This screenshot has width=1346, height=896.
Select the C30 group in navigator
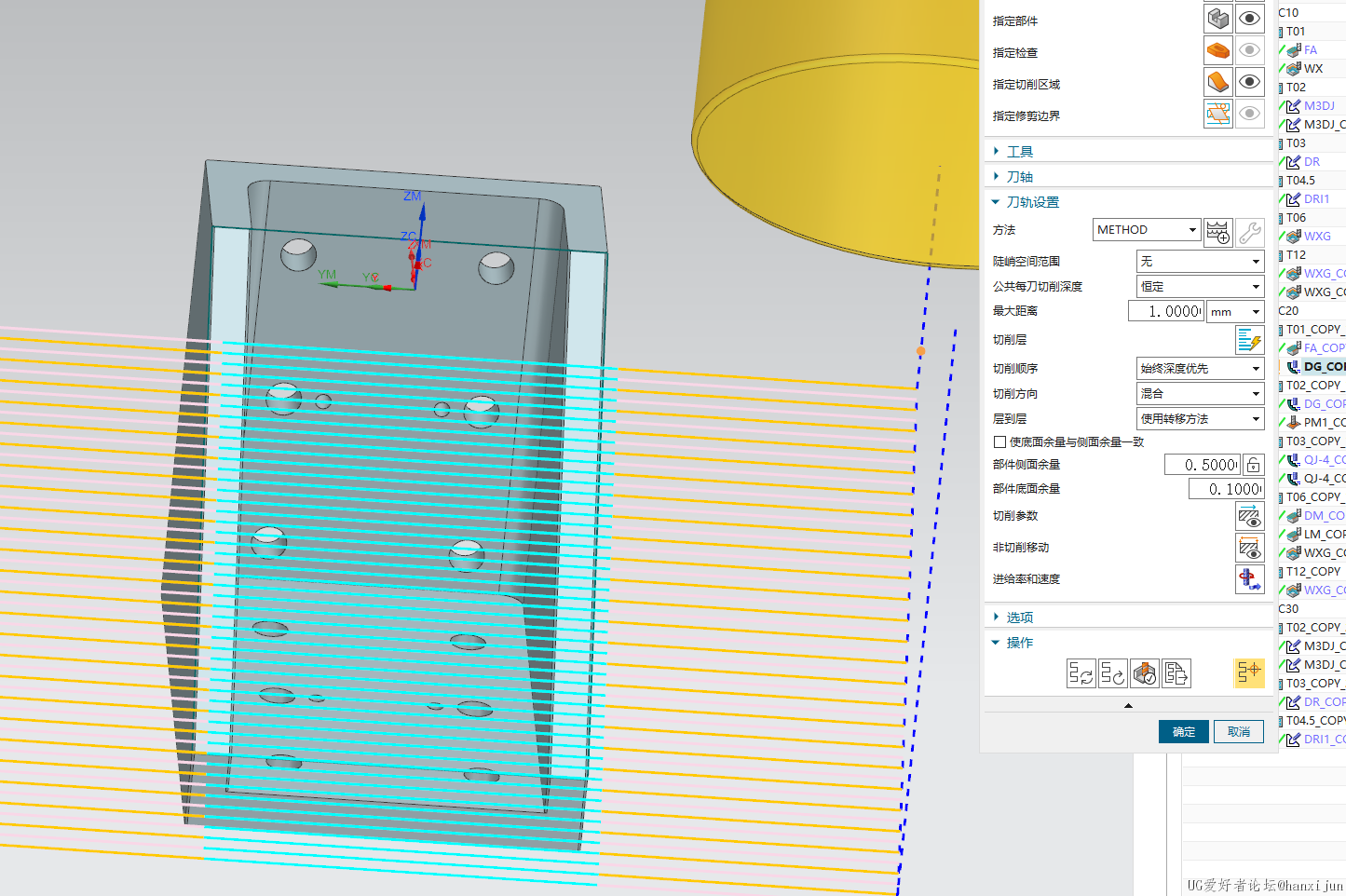coord(1288,609)
